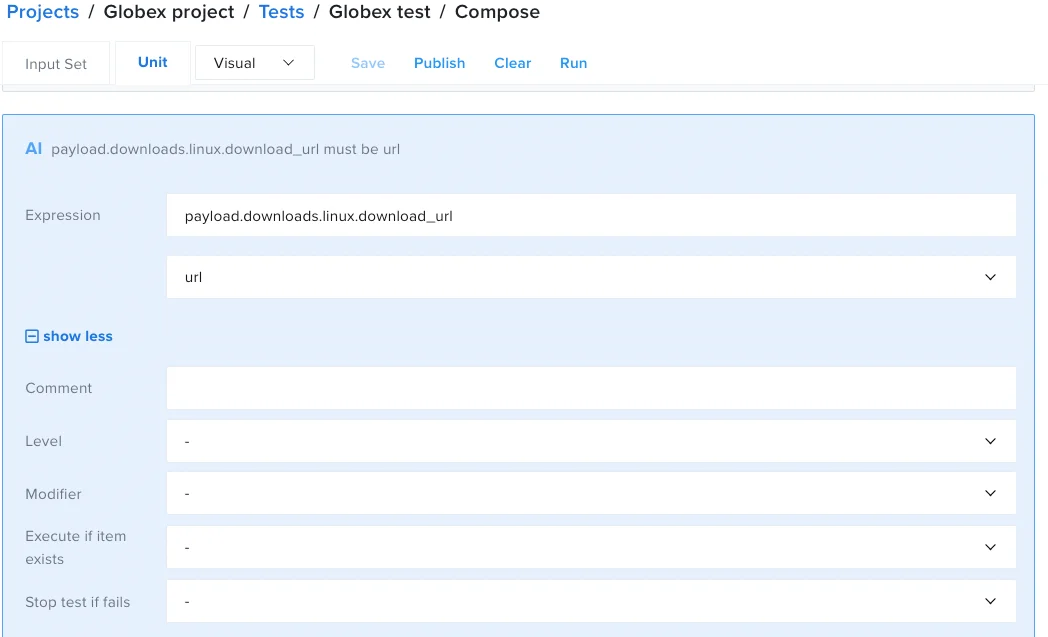Focus the Expression input field
The height and width of the screenshot is (637, 1048).
590,216
